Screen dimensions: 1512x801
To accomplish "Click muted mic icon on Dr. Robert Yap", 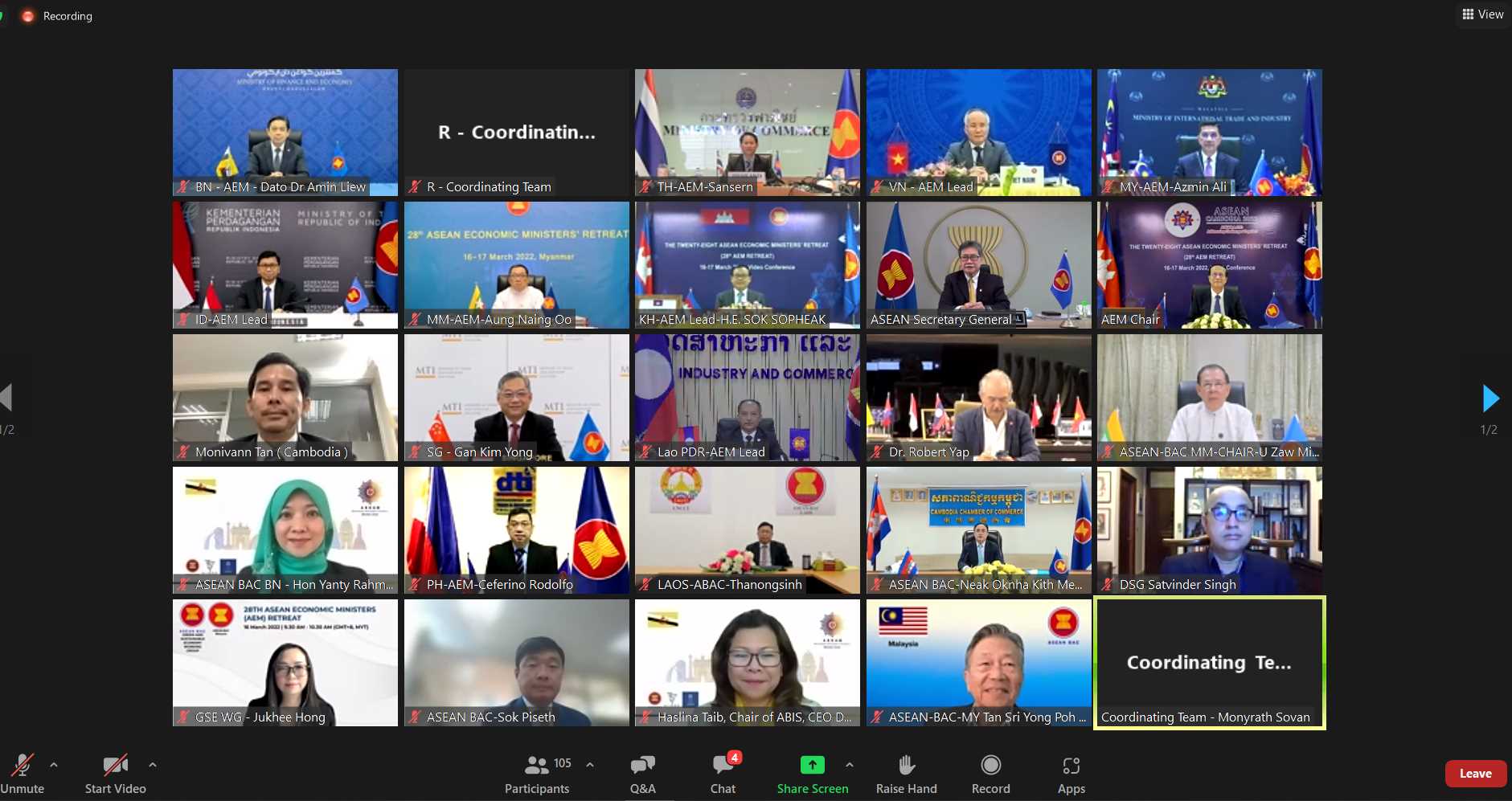I will point(877,452).
